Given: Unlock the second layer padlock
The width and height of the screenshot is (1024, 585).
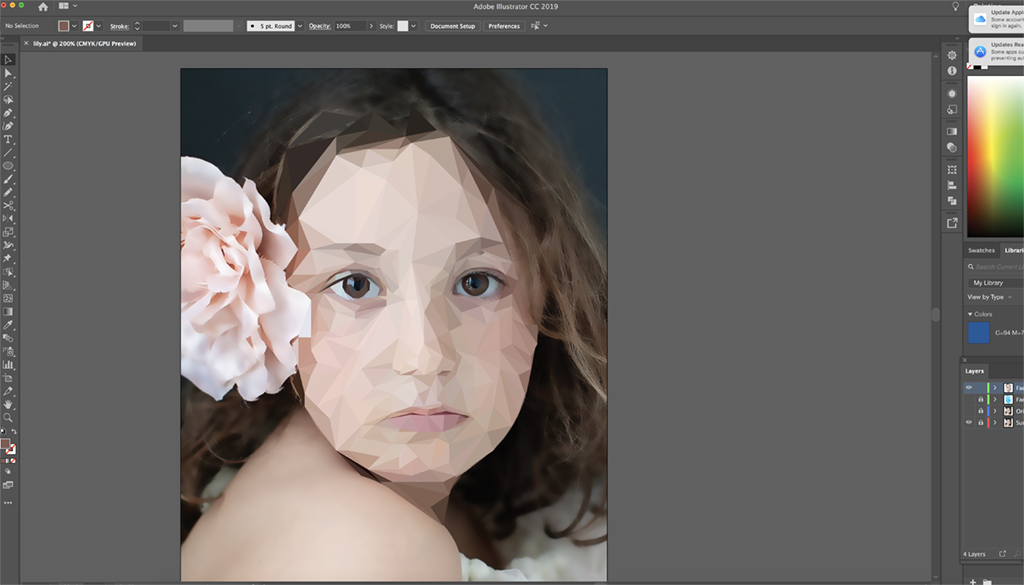Looking at the screenshot, I should coord(980,399).
